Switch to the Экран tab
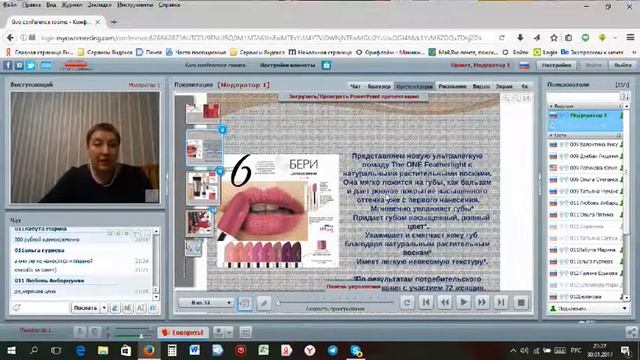Viewport: 640px width, 360px height. [x=504, y=86]
